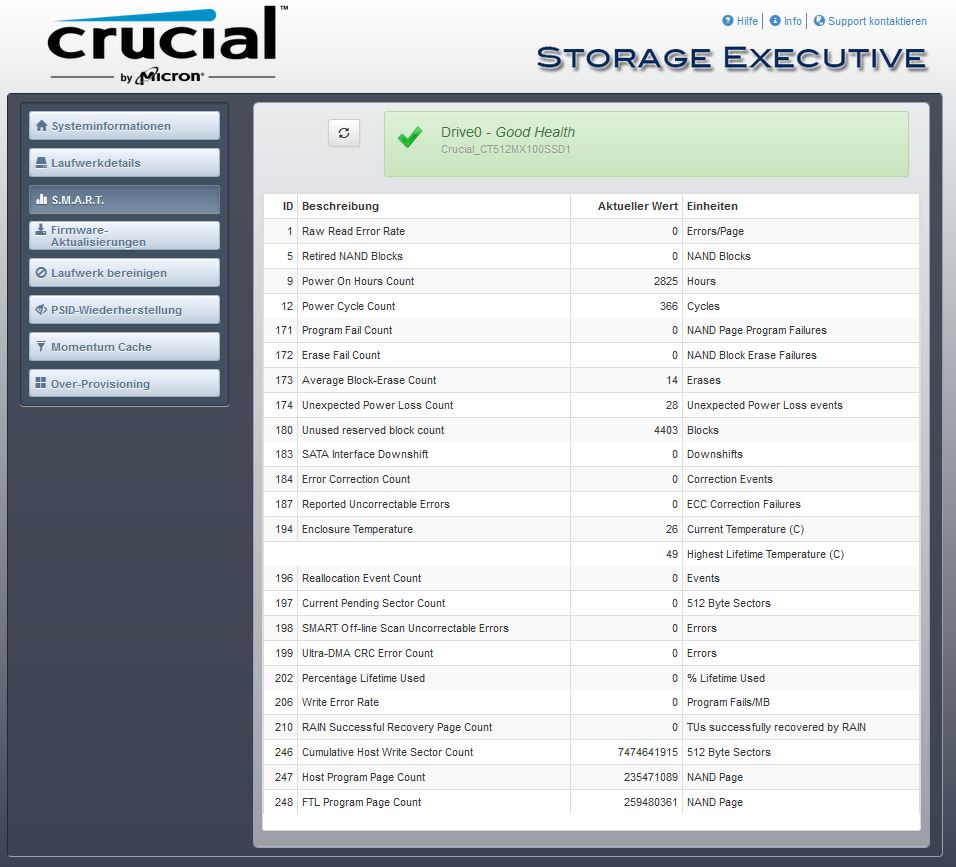Click Current Pending Sector Count description
The width and height of the screenshot is (956, 867).
373,603
